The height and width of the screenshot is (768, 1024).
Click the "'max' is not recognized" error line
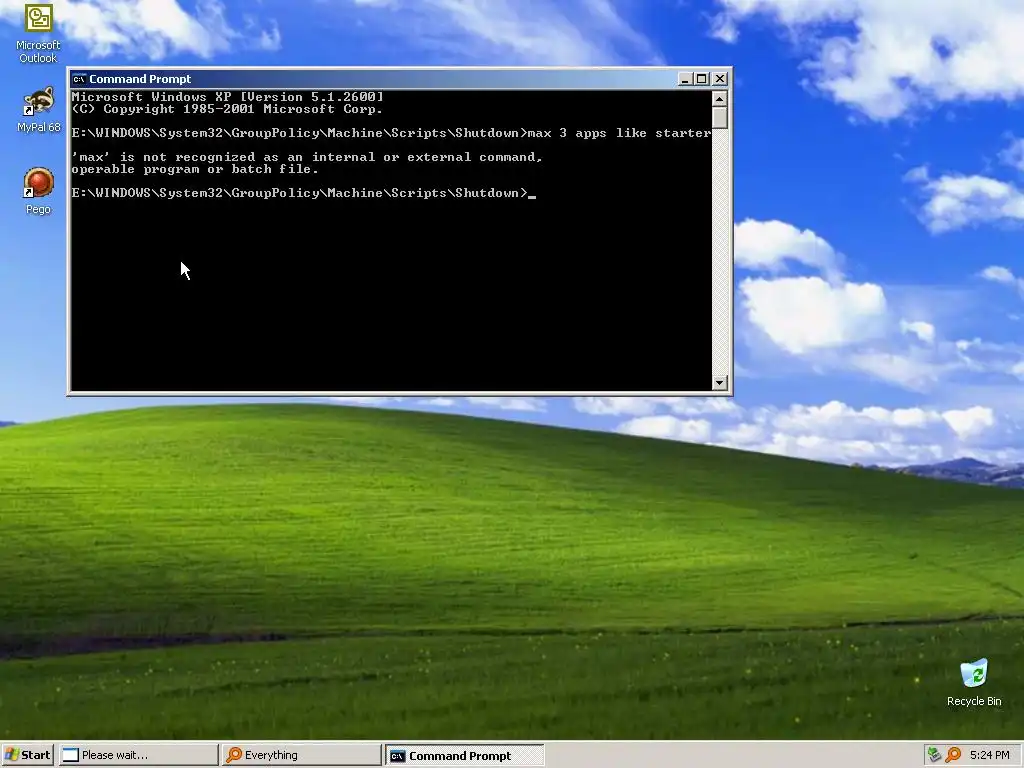pyautogui.click(x=307, y=157)
